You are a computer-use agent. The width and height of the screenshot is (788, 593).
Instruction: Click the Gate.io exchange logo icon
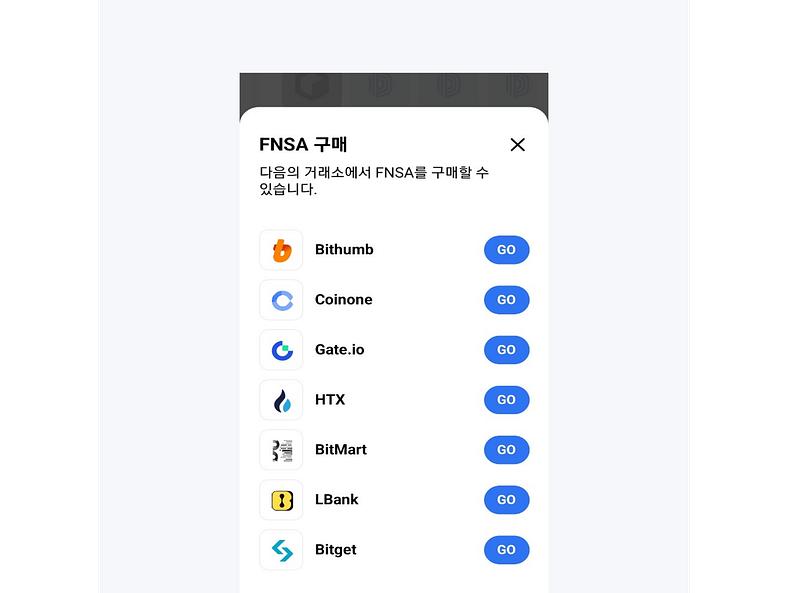(x=281, y=350)
